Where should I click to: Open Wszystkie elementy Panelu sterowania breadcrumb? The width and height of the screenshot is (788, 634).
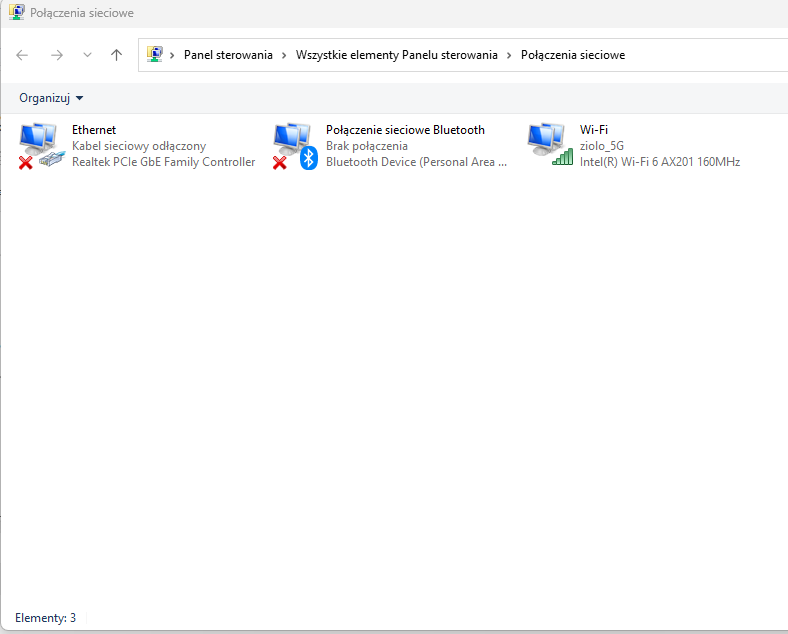(396, 55)
